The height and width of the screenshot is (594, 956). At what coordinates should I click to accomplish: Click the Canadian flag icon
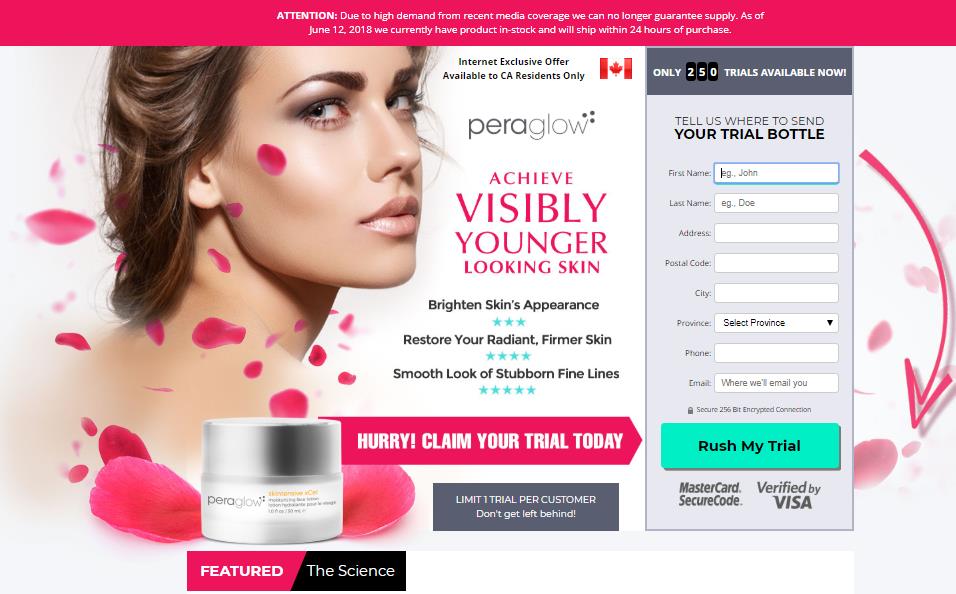pos(616,69)
